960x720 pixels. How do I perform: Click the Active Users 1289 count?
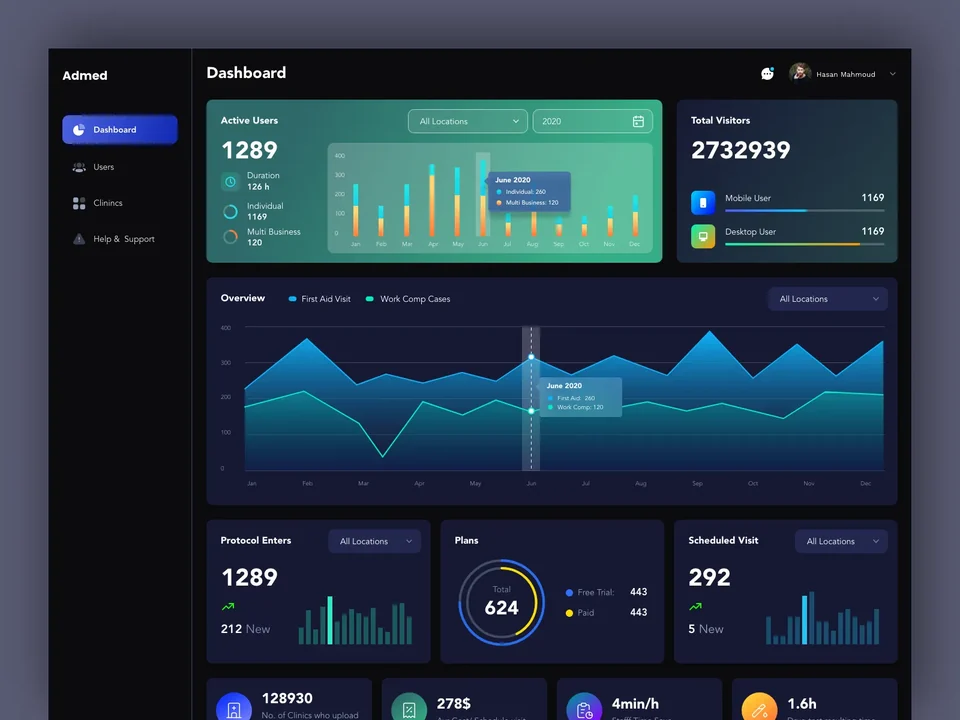[249, 150]
